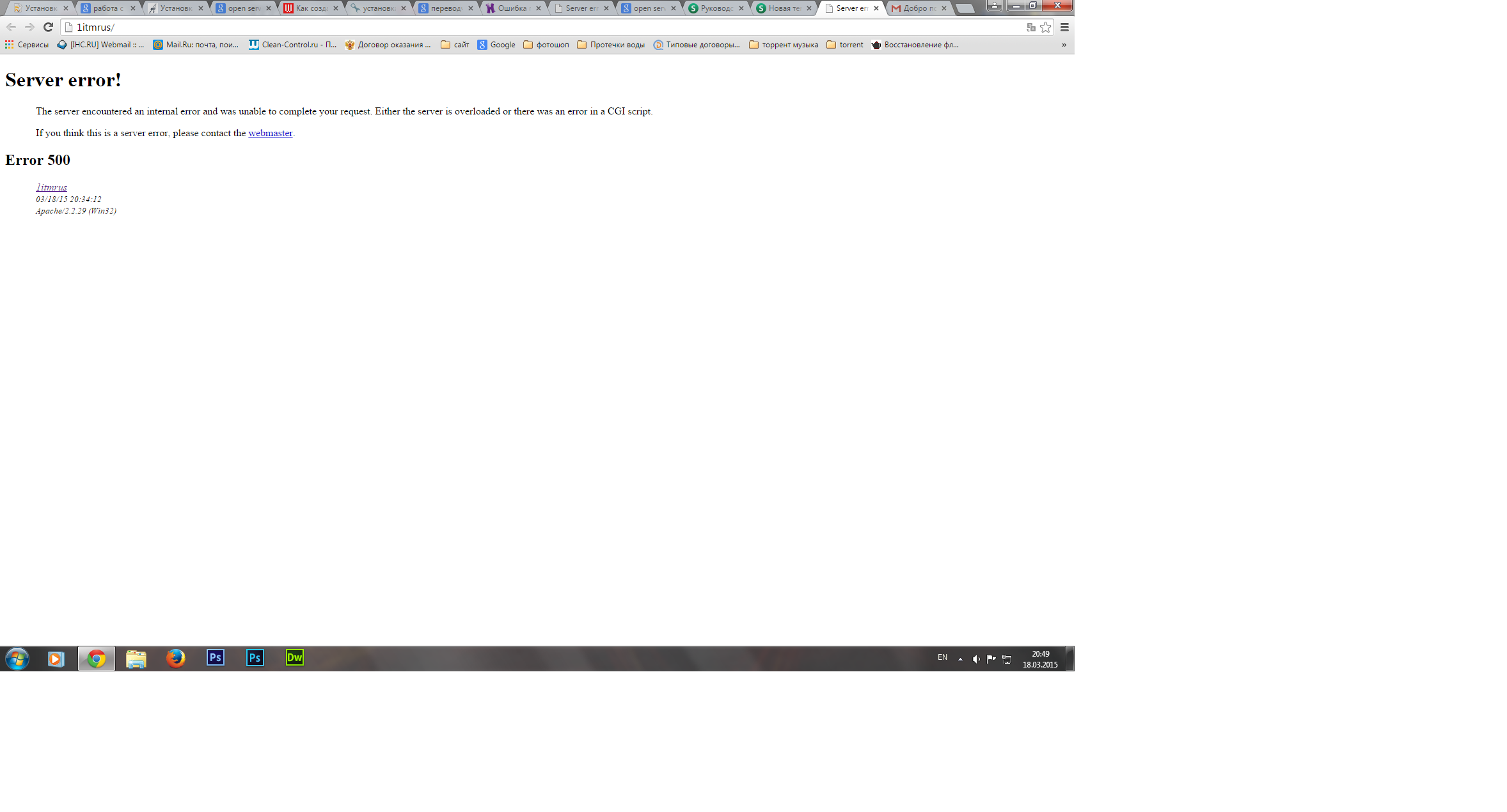Click the translate page icon
This screenshot has height=812, width=1507.
(x=1030, y=27)
